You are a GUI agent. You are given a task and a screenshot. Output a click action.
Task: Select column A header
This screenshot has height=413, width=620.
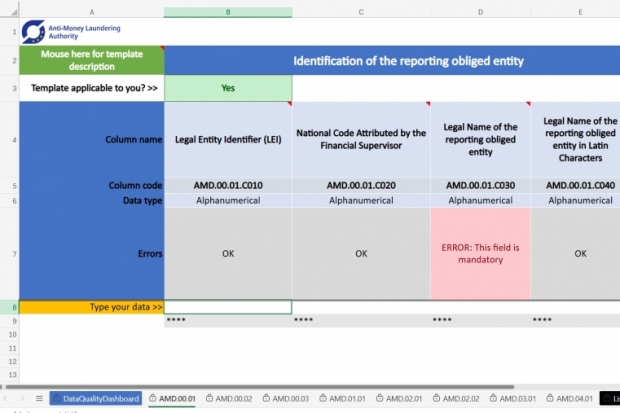tap(92, 12)
